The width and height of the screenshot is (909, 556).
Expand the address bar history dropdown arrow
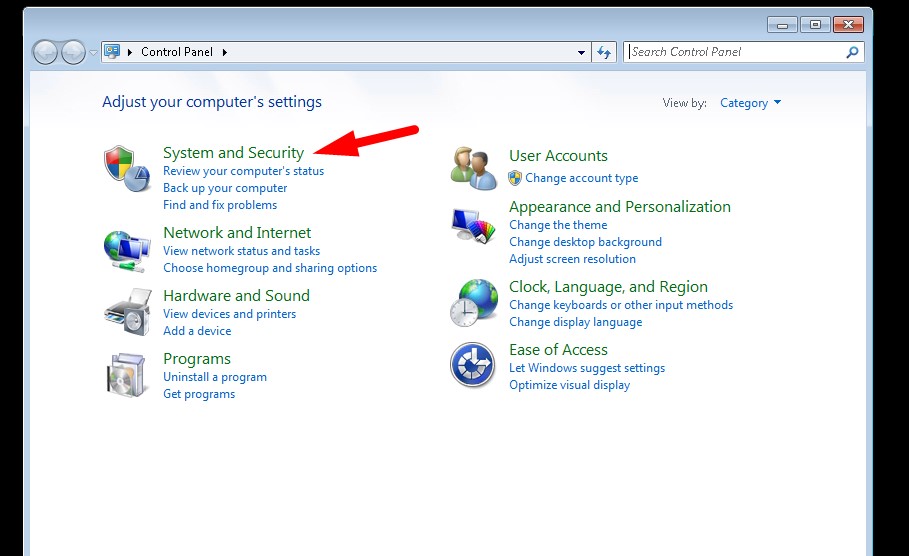[x=582, y=52]
